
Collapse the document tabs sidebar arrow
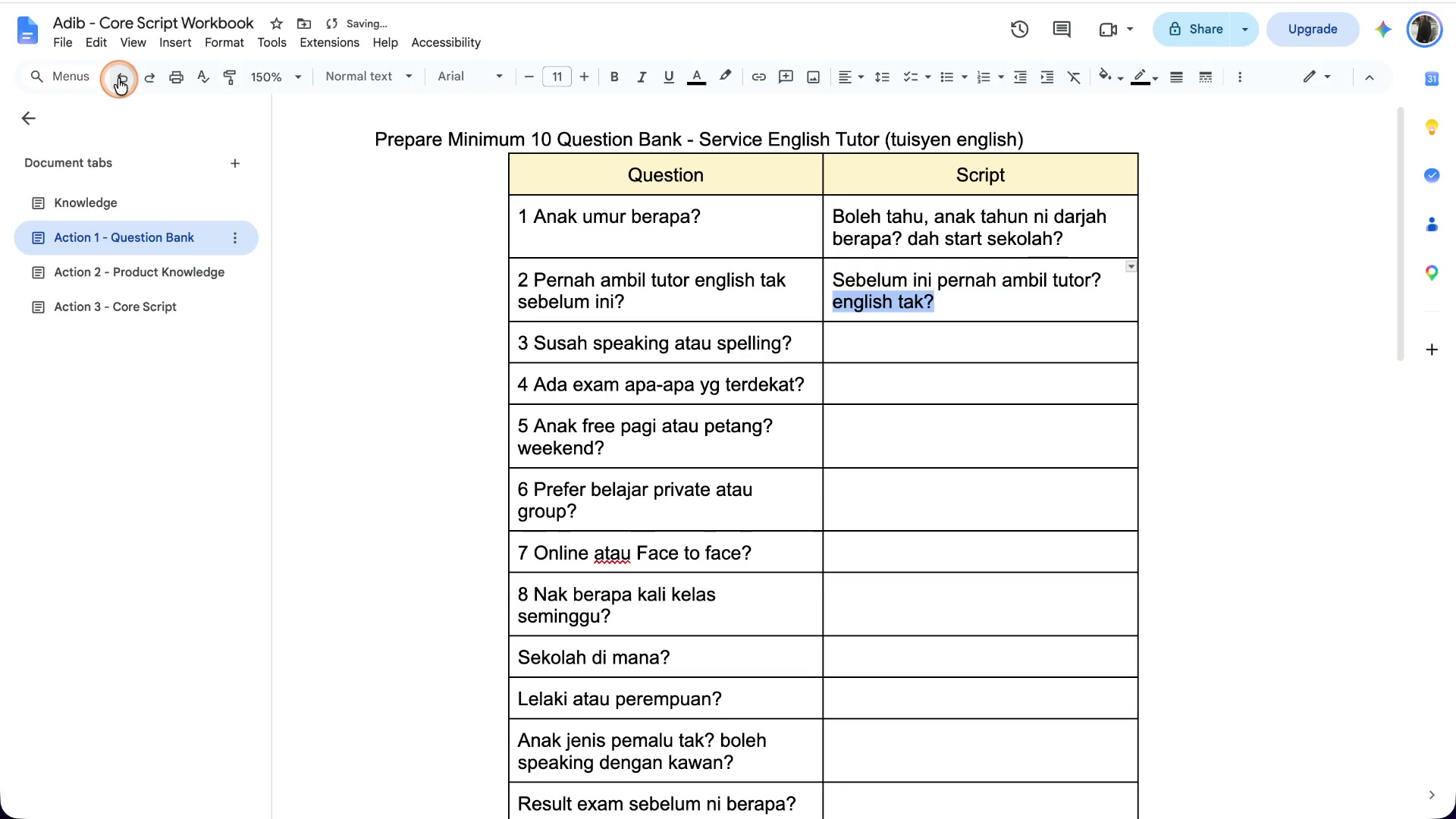(29, 118)
